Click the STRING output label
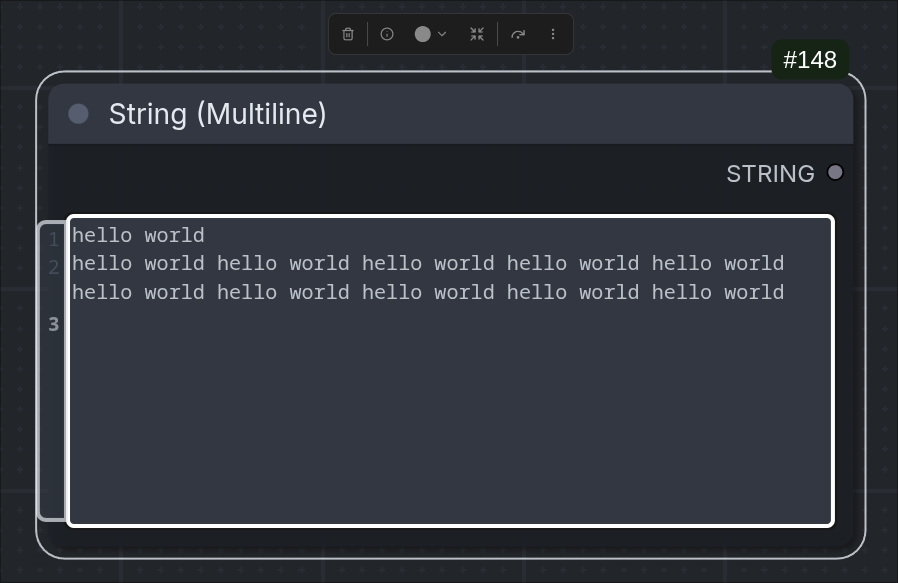898x583 pixels. [x=770, y=174]
